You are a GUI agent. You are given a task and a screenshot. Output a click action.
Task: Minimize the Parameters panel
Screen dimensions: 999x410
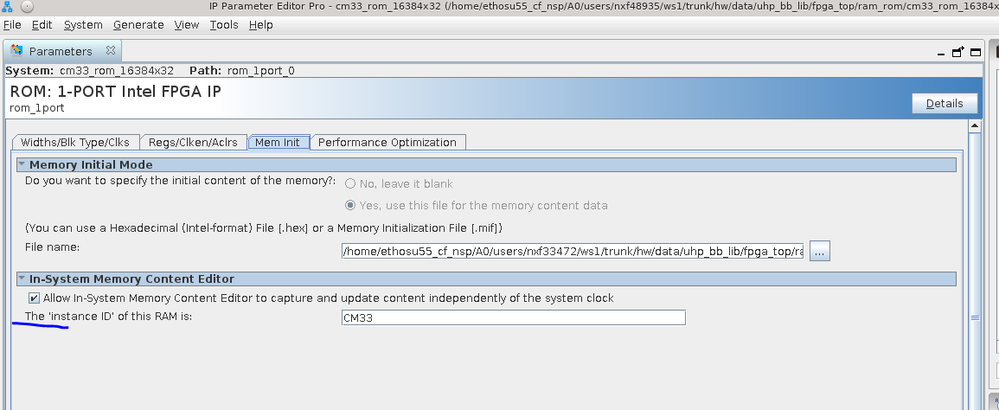tap(940, 52)
